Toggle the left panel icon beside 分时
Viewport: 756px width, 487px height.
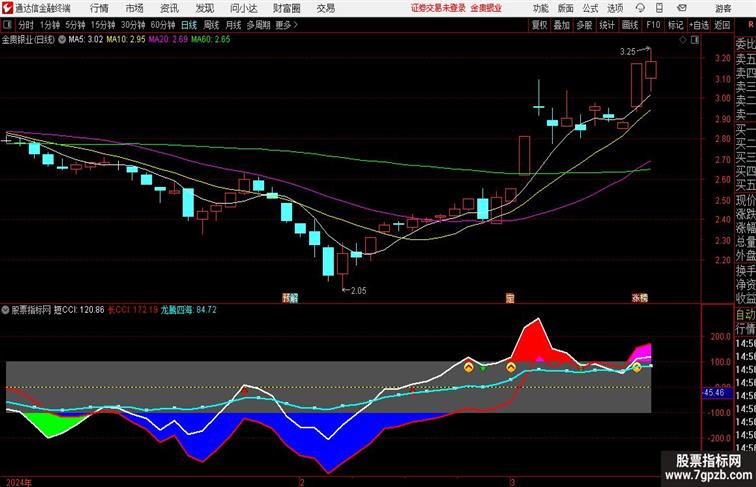point(6,25)
